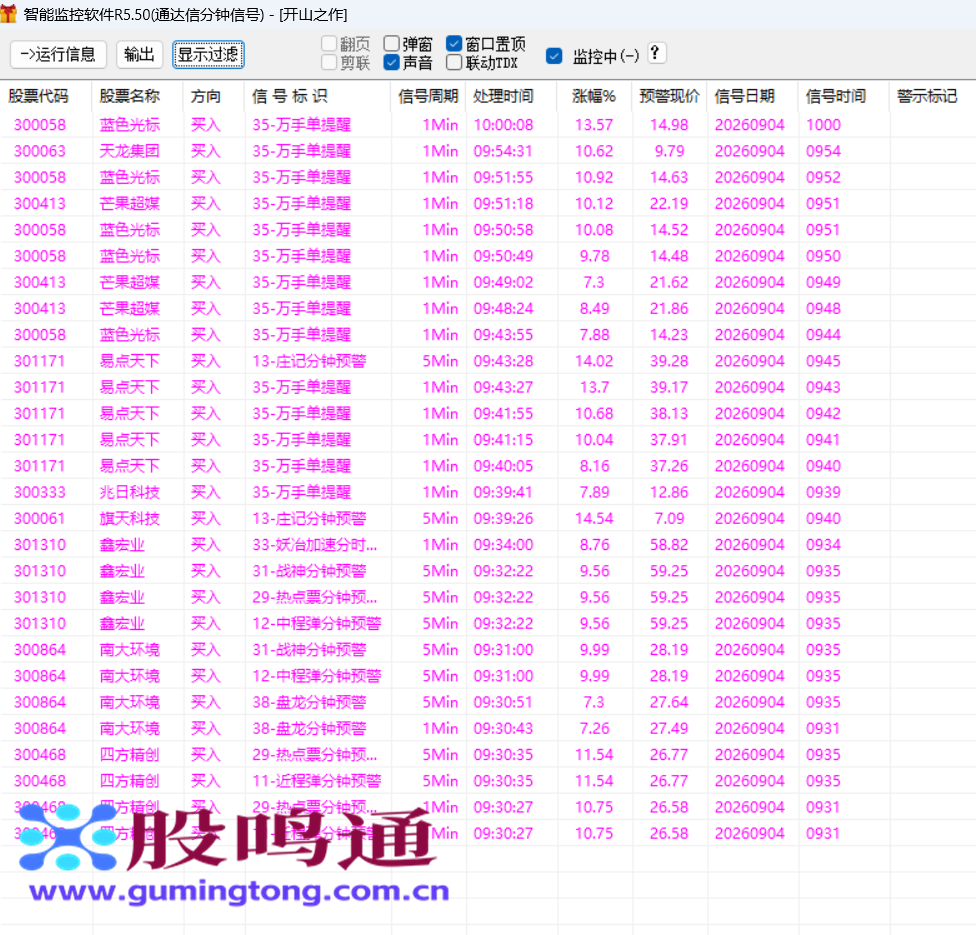
Task: Sort by 信号周期 column header
Action: coord(428,96)
